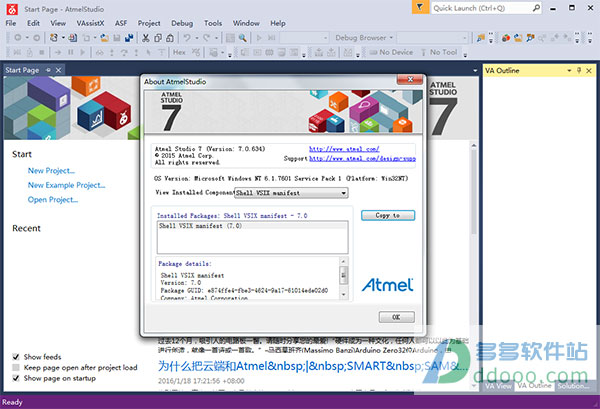Click the Cut scissors icon
The width and height of the screenshot is (600, 409).
(x=145, y=37)
